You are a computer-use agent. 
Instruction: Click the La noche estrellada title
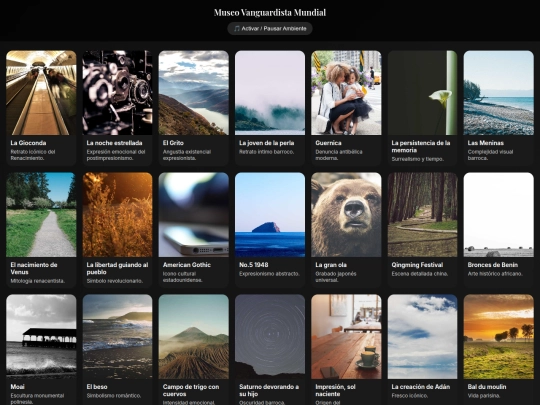point(114,143)
